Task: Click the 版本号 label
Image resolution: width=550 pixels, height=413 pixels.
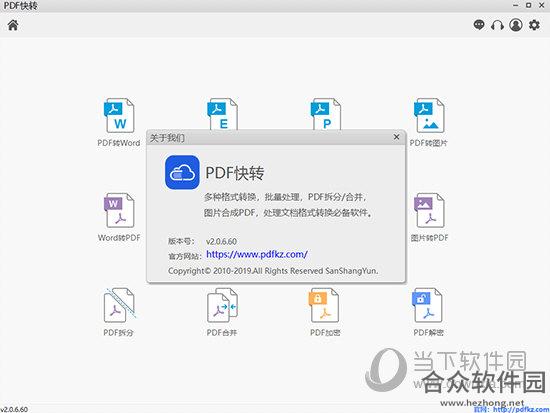Action: (181, 241)
